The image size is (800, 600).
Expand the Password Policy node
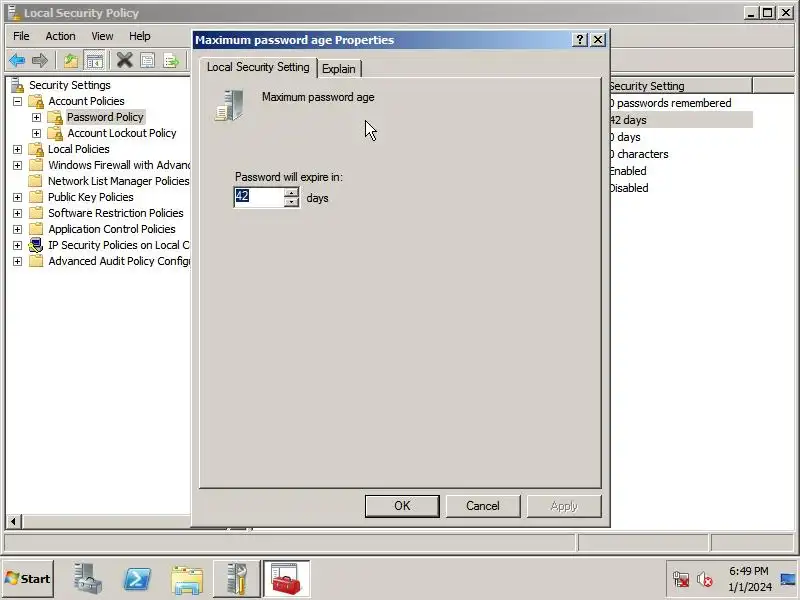click(x=36, y=117)
